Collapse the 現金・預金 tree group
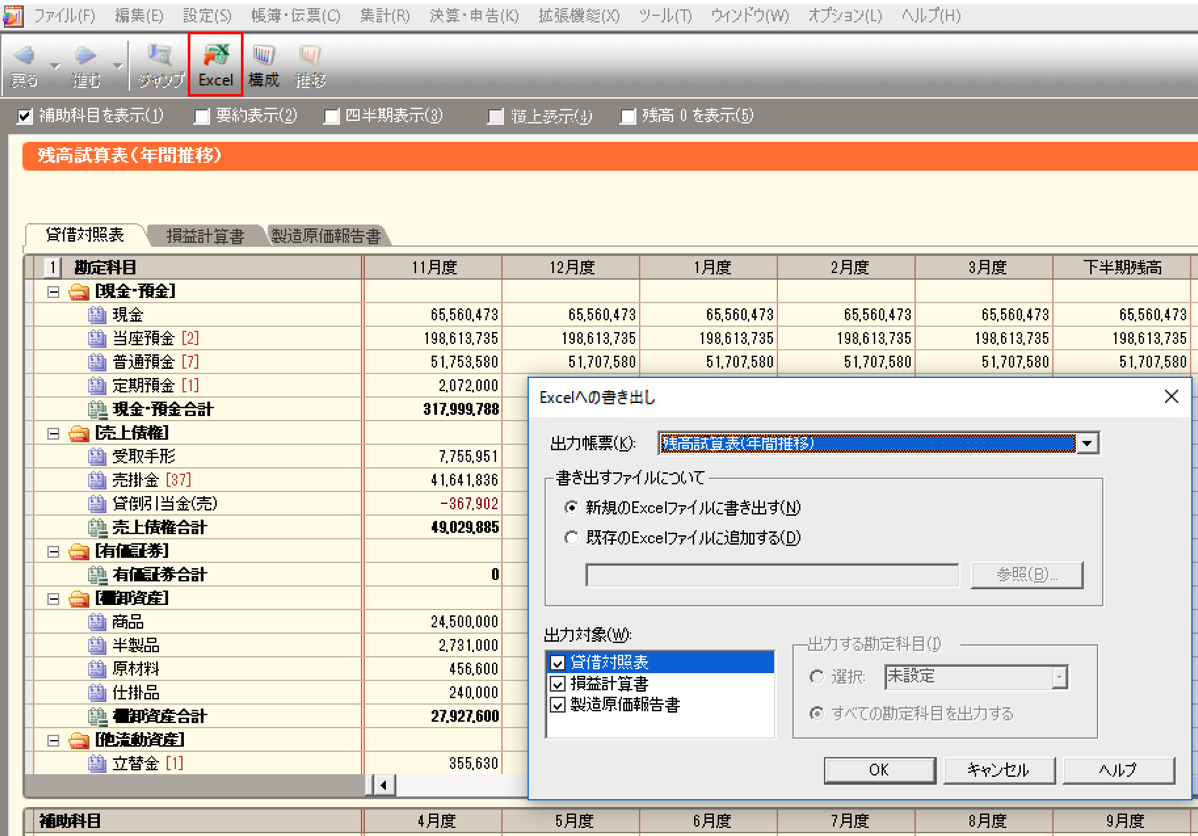Viewport: 1198px width, 836px height. pos(53,292)
